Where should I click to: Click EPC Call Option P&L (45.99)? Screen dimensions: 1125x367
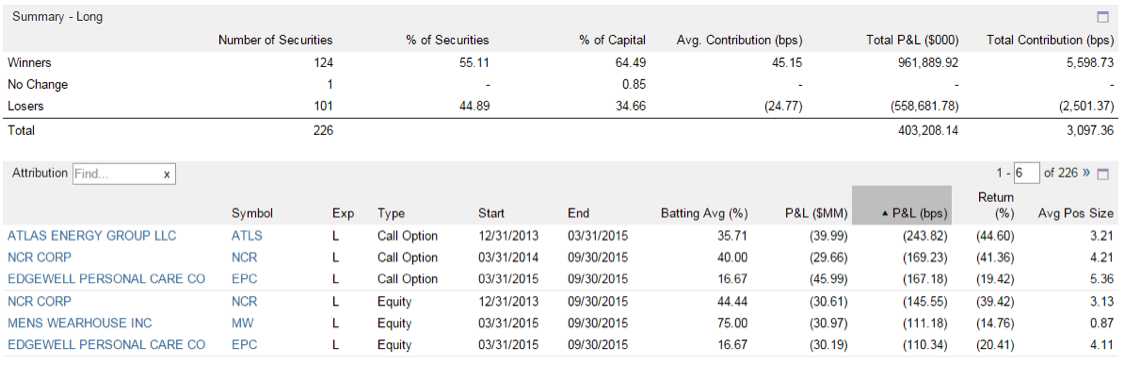pyautogui.click(x=829, y=278)
